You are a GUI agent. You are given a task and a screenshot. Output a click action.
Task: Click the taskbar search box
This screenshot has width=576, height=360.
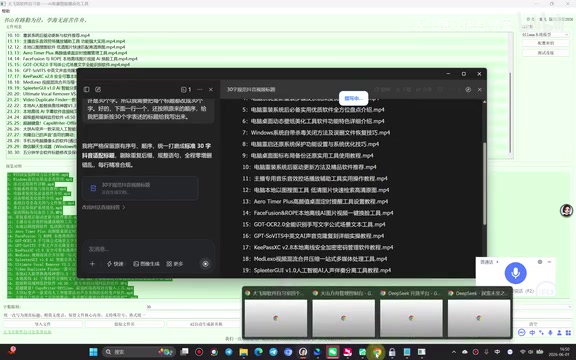[x=140, y=352]
